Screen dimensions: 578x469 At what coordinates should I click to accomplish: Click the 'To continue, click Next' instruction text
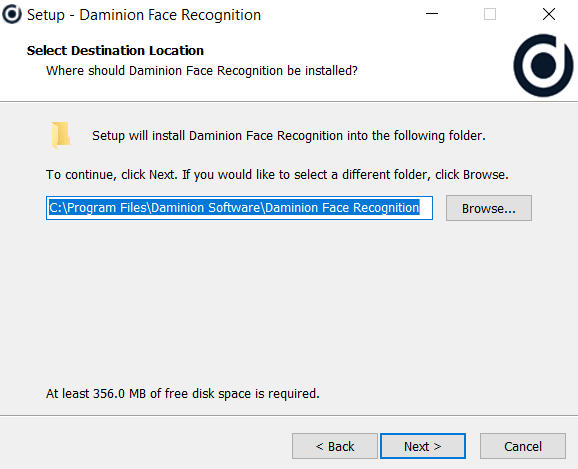[277, 174]
